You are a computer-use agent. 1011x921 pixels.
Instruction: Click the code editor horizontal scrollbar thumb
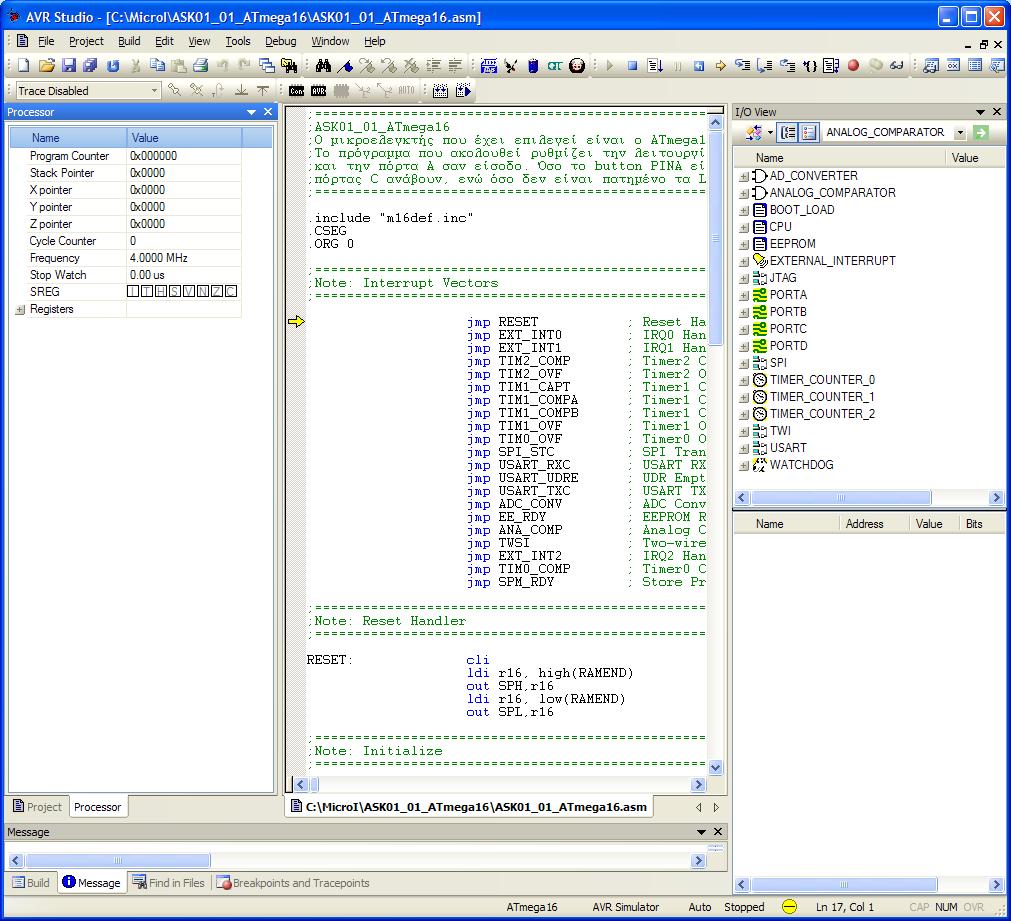pyautogui.click(x=315, y=785)
